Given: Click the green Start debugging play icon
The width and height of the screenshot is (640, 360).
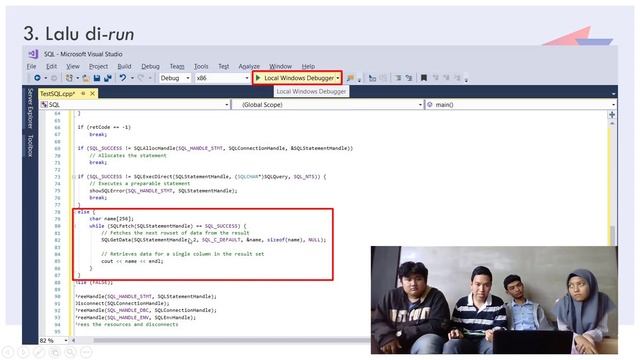Looking at the screenshot, I should [x=258, y=78].
